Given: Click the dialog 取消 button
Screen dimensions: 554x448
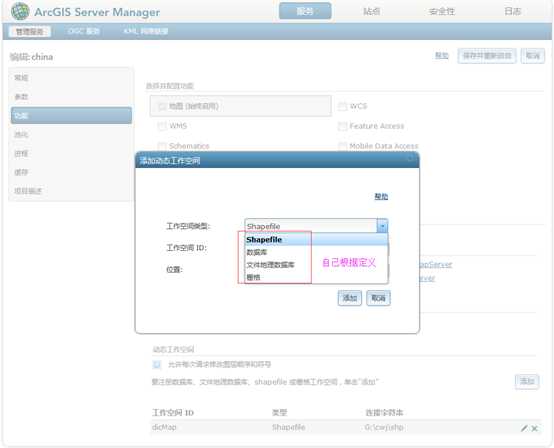Looking at the screenshot, I should click(378, 298).
